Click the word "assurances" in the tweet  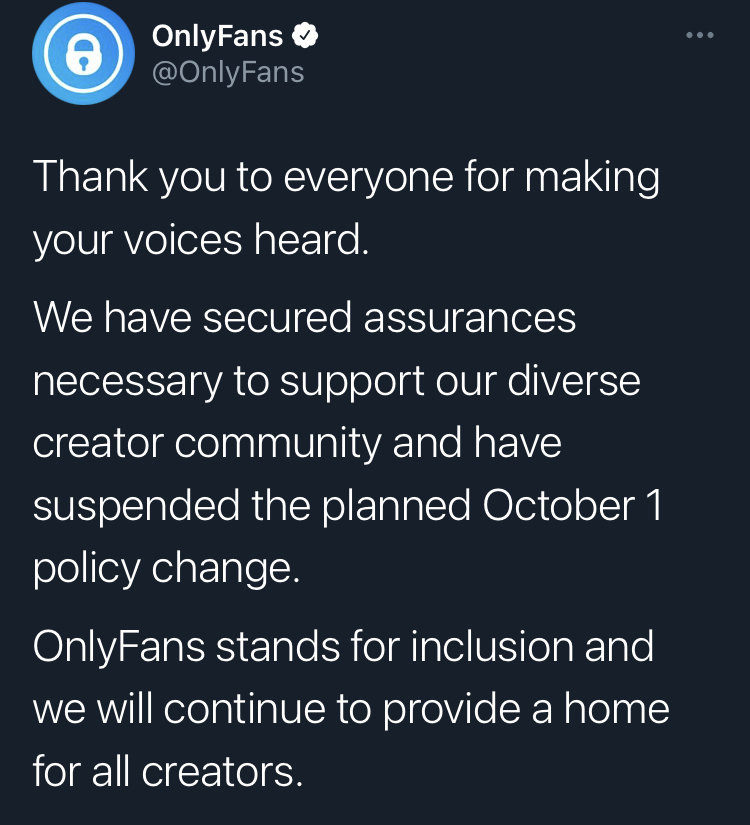pos(469,317)
